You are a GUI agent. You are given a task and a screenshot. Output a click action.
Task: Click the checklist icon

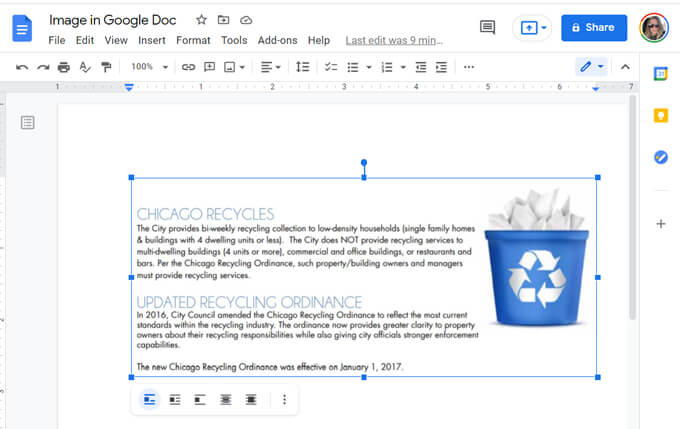click(x=331, y=67)
